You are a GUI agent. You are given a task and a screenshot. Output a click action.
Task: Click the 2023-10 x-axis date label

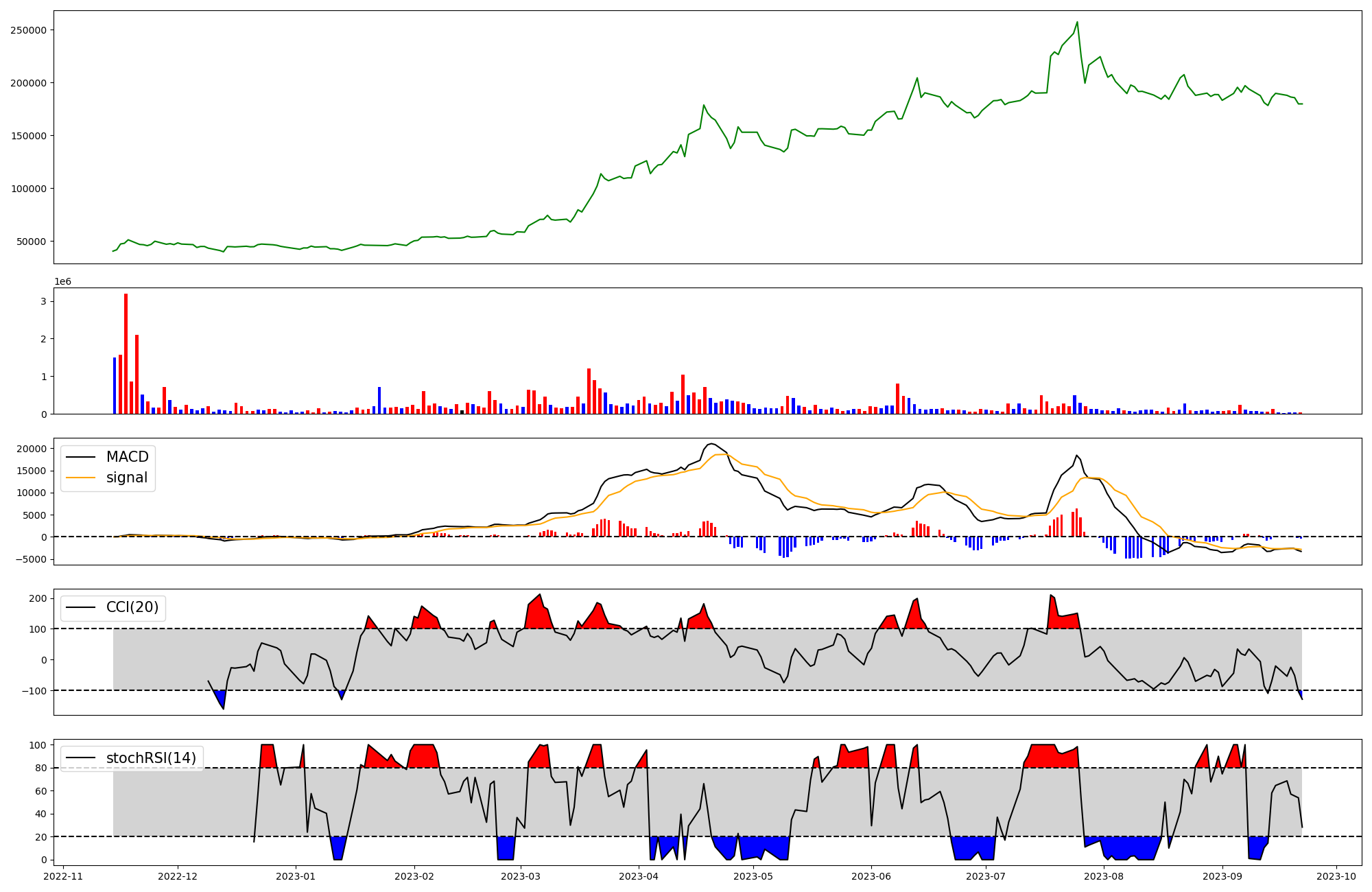(1336, 876)
